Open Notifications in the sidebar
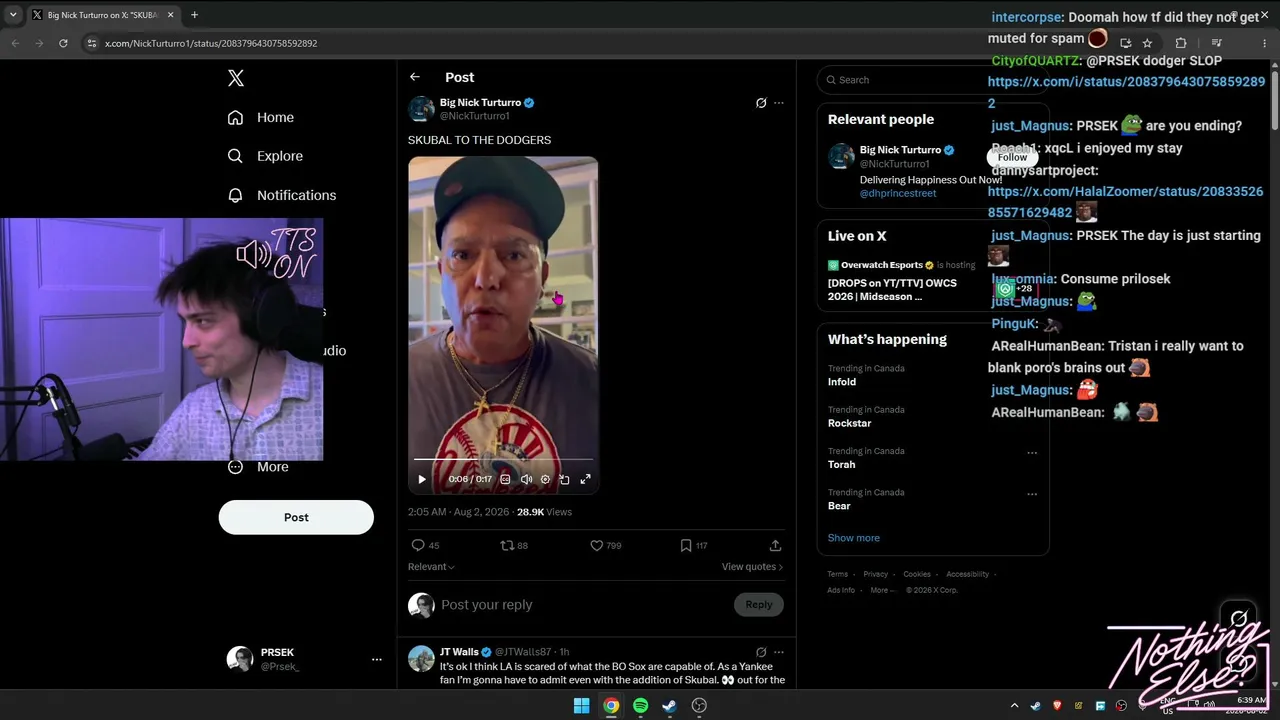1280x720 pixels. click(x=282, y=195)
